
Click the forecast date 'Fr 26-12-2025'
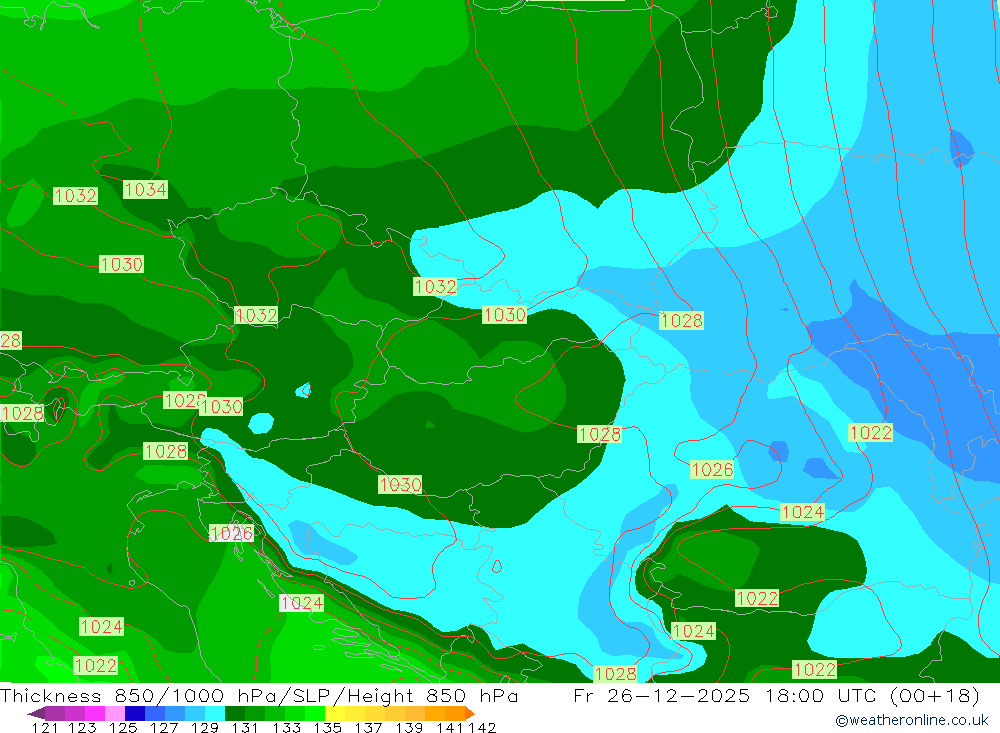[661, 695]
